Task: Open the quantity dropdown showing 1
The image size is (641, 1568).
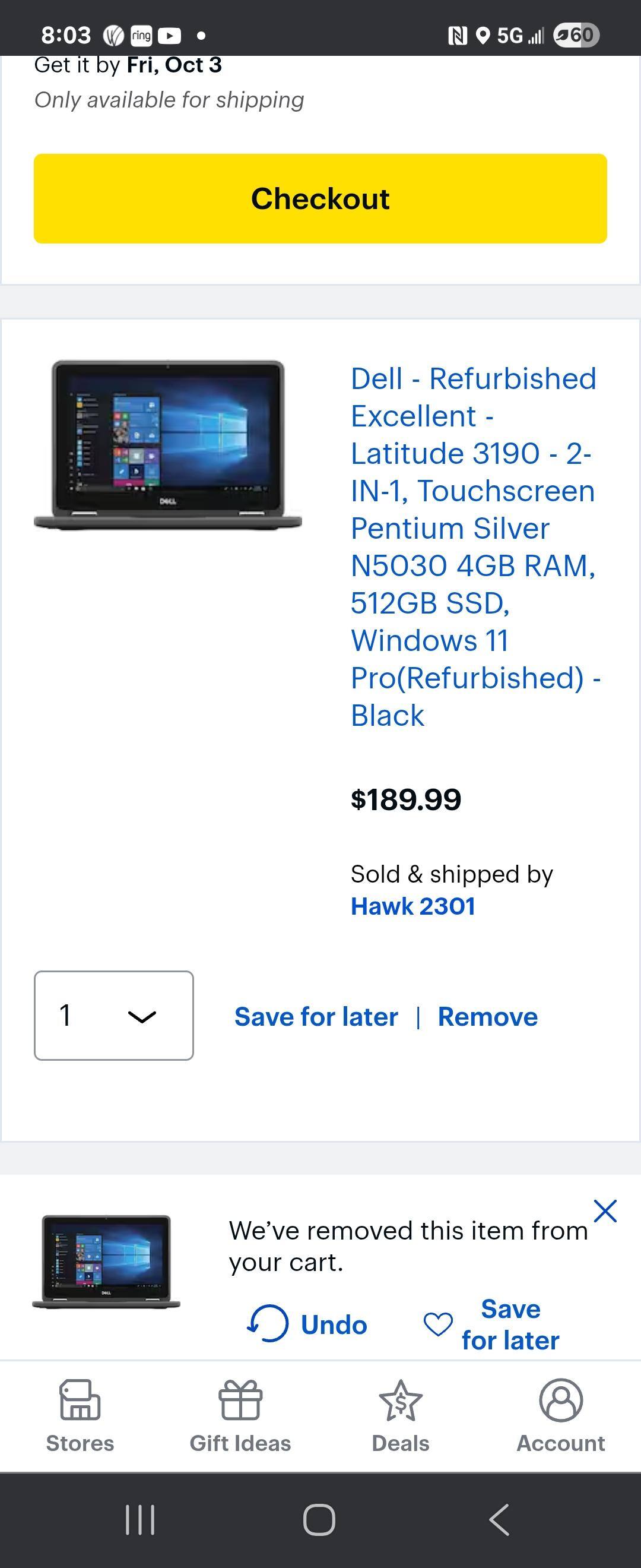Action: point(114,1014)
